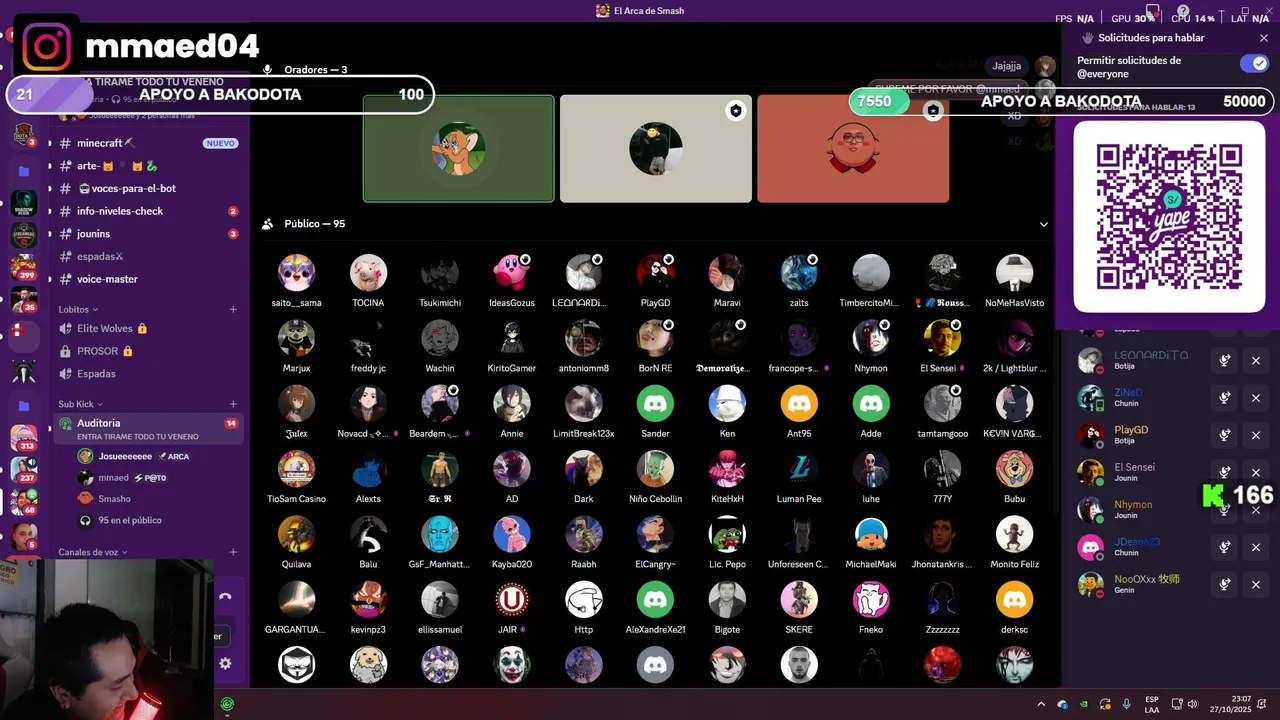Invite ZiNeD to speak
This screenshot has height=720, width=1280.
pos(1224,398)
